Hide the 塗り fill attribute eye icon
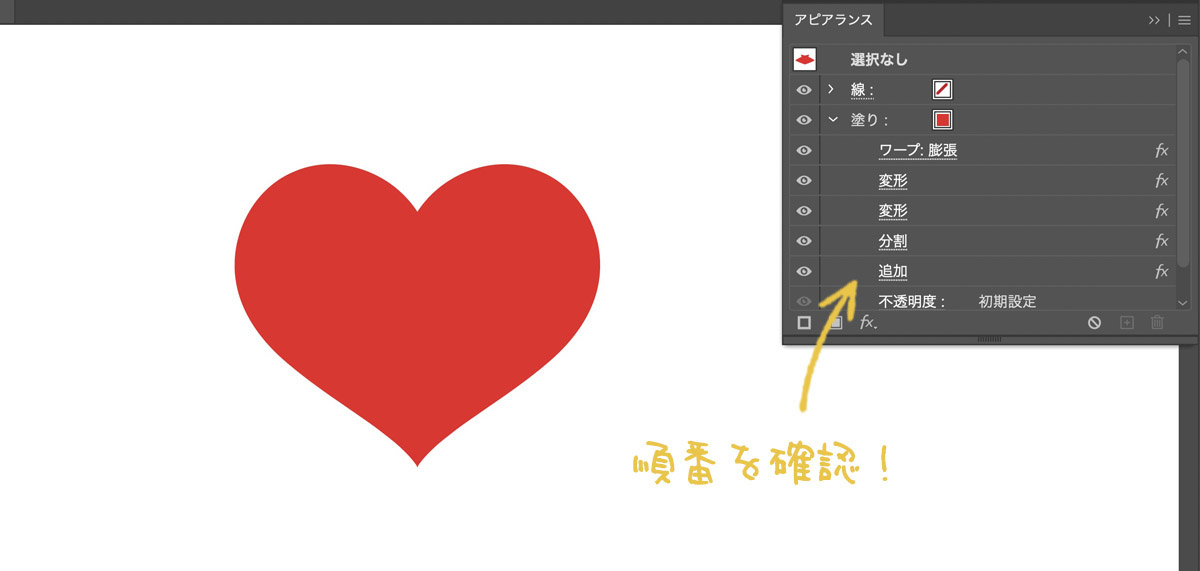 [804, 120]
